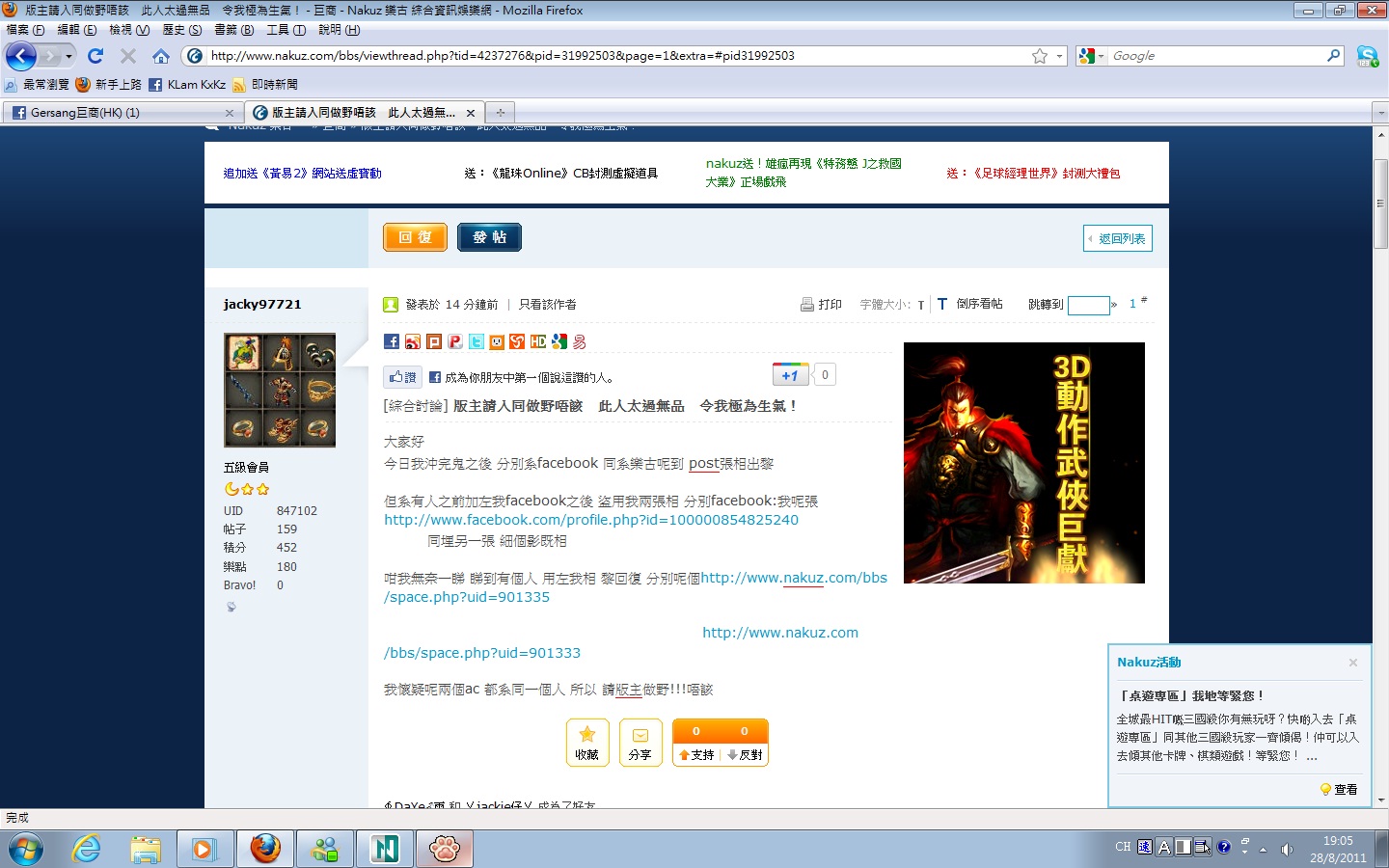The image size is (1389, 868).
Task: Click the Firefox home button
Action: tap(161, 56)
